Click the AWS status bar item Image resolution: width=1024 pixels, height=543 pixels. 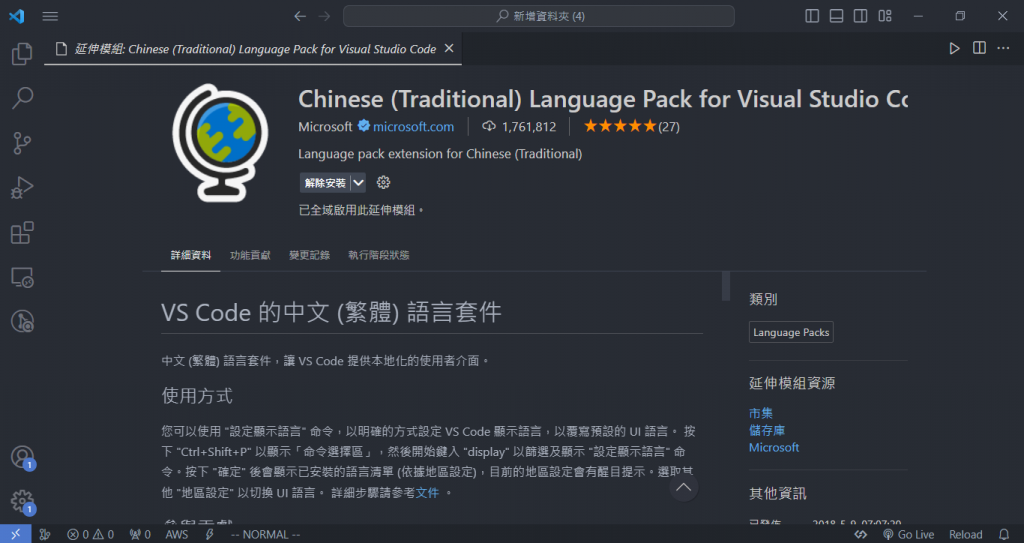[176, 535]
